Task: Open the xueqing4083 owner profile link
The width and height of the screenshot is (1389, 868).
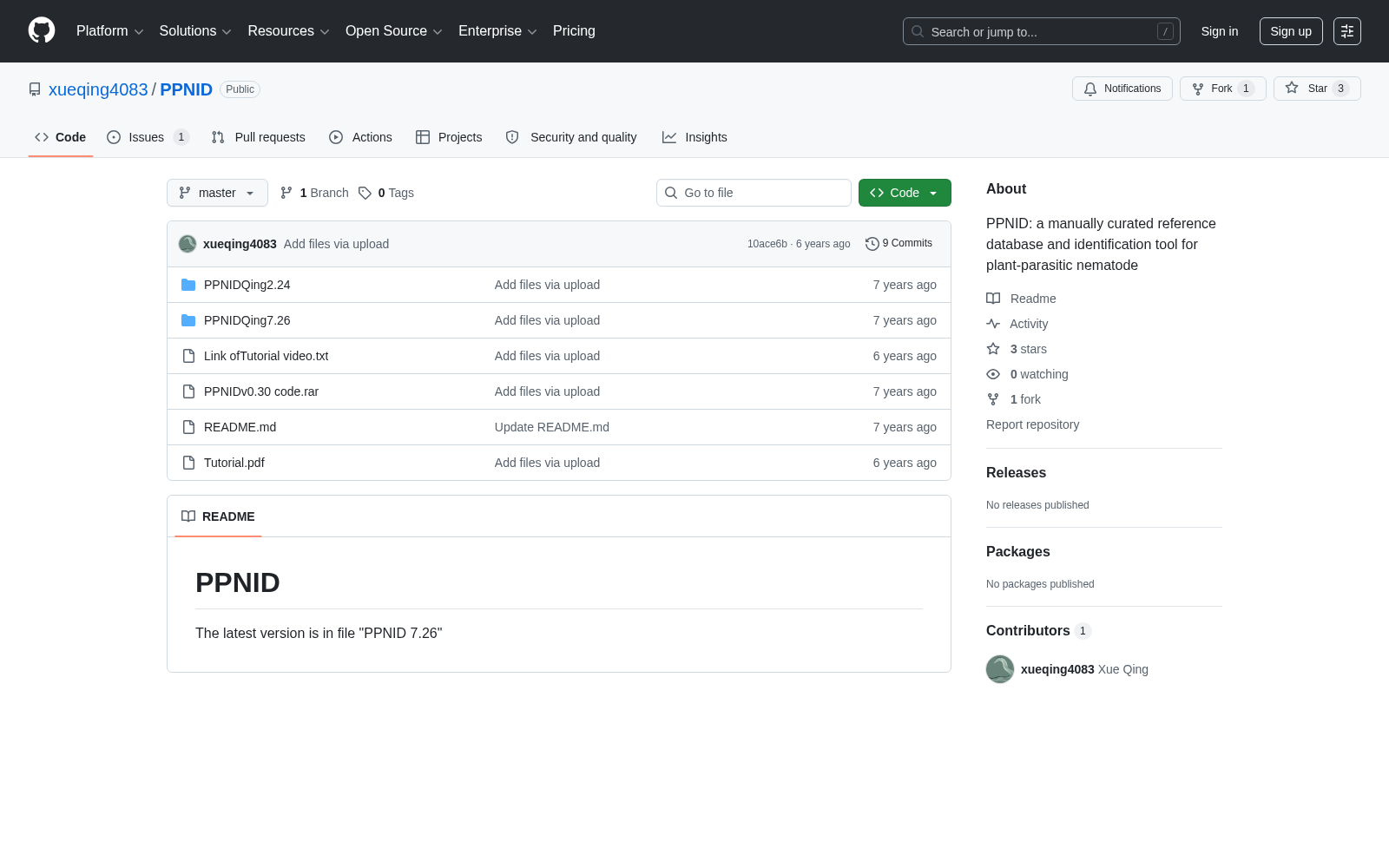Action: pos(98,89)
